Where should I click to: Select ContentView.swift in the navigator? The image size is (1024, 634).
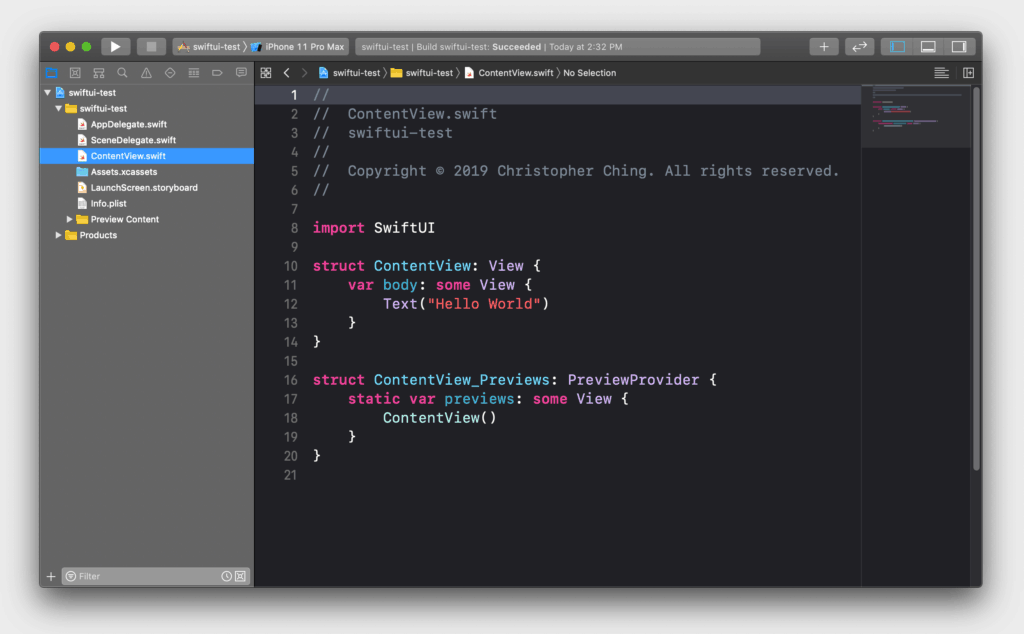[147, 155]
